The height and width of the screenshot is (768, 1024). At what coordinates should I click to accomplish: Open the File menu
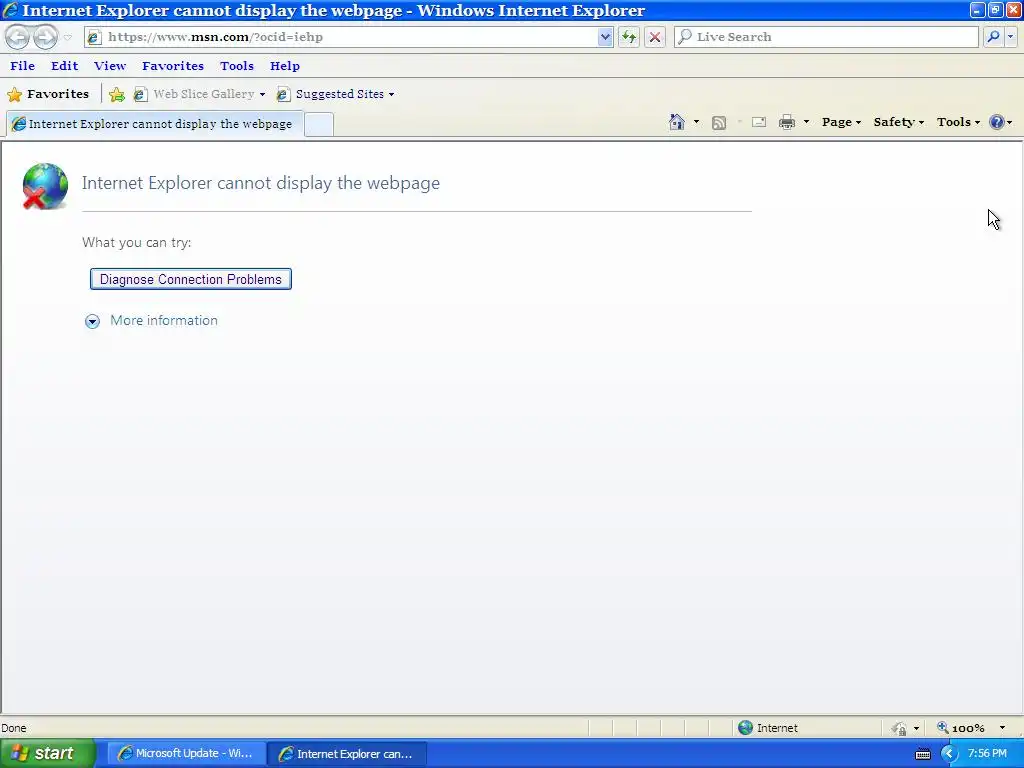coord(22,66)
